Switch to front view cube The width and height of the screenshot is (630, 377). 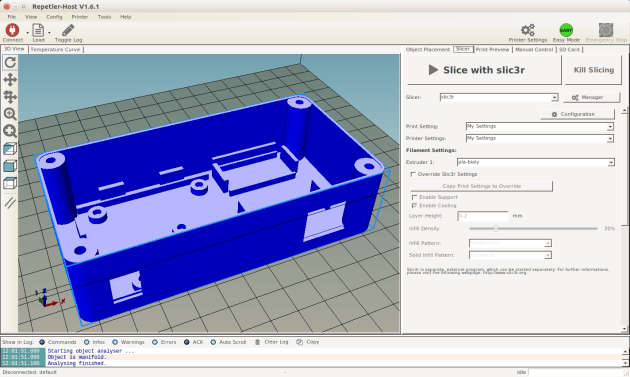tap(10, 166)
